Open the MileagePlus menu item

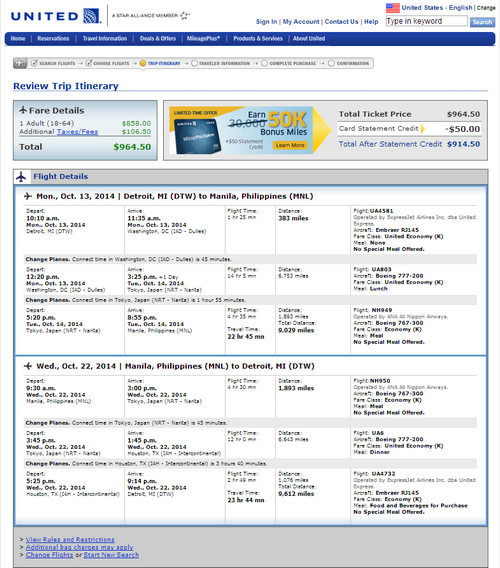203,39
